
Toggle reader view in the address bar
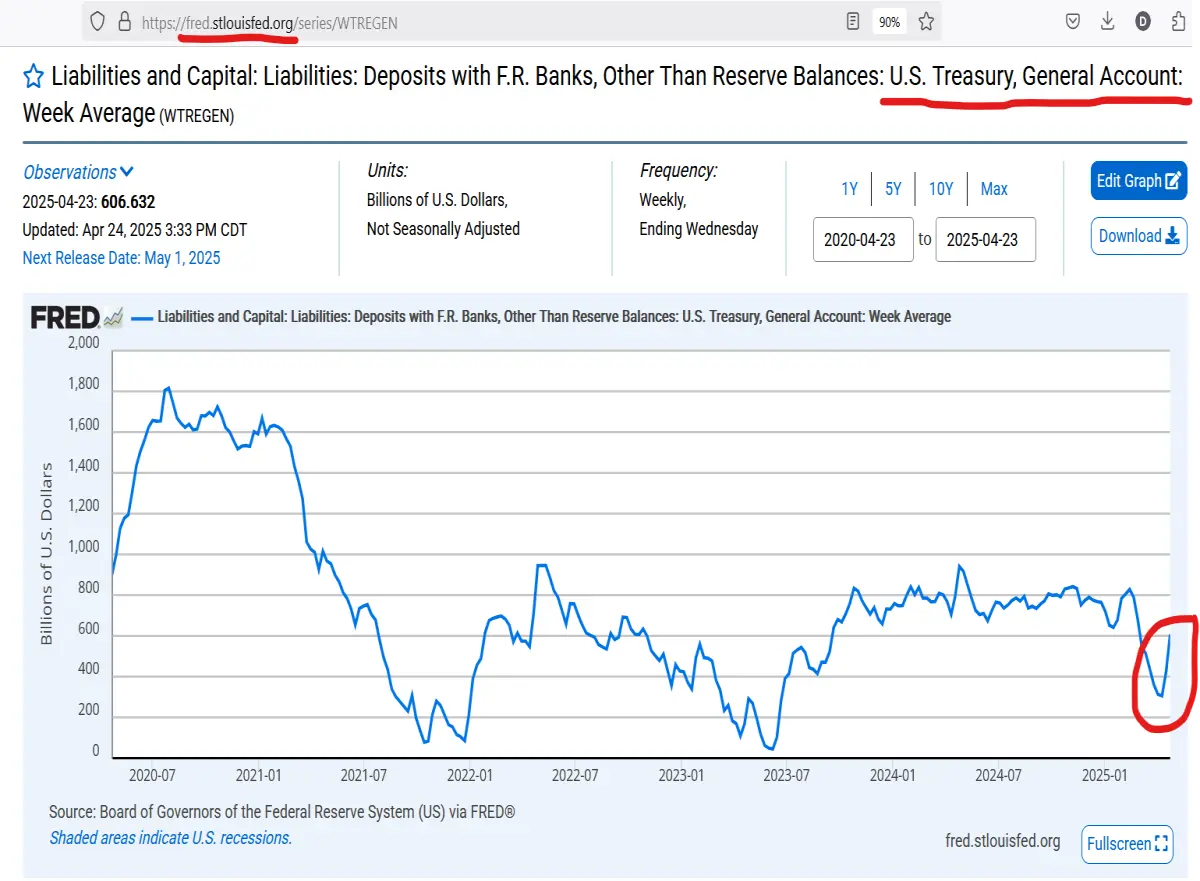point(853,21)
